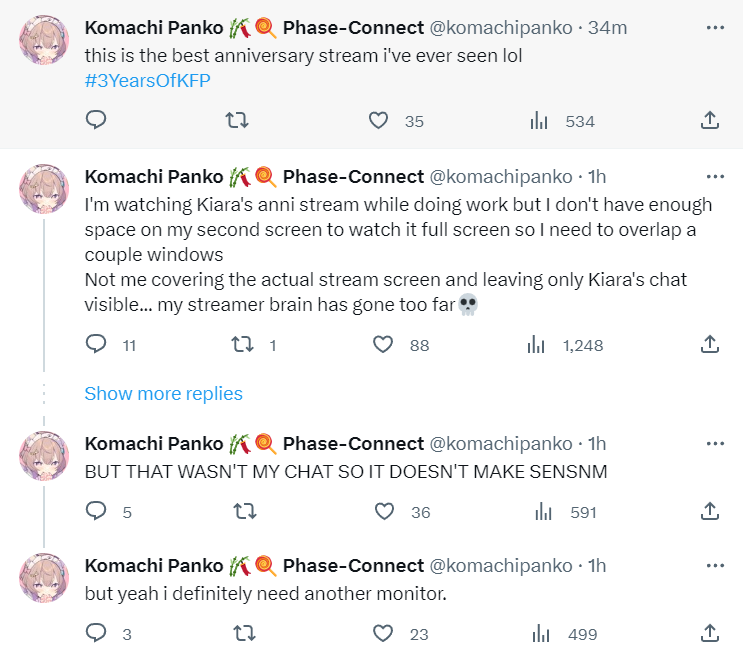Reply to the 'another monitor' tweet
The image size is (743, 661).
[x=96, y=634]
